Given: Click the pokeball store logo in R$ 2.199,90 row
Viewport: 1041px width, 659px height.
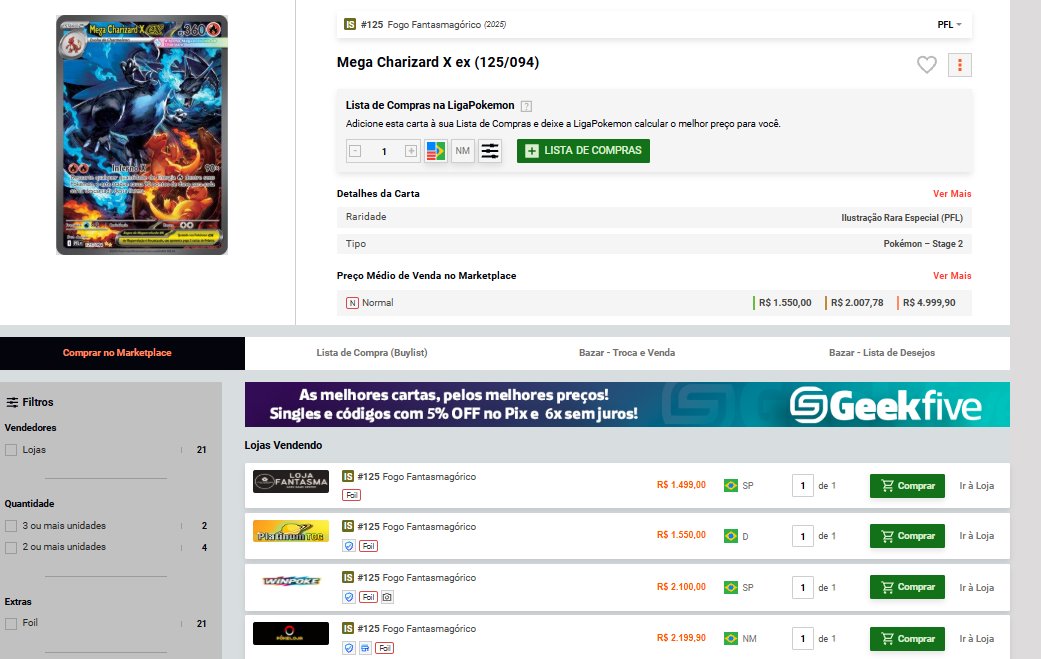Looking at the screenshot, I should point(291,633).
